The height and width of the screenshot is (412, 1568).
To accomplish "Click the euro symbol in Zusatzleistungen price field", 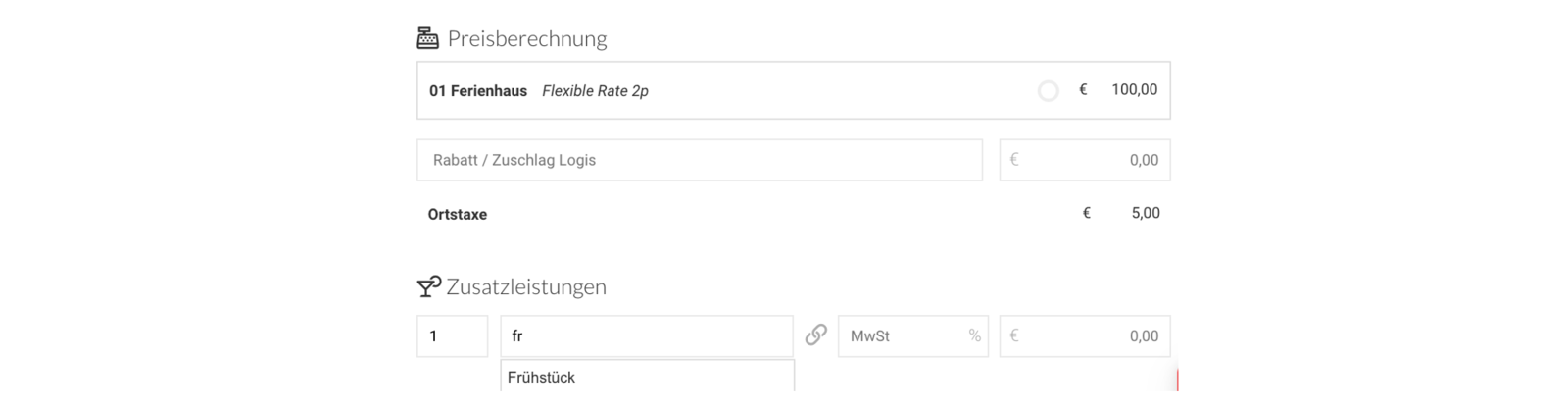I will pyautogui.click(x=1014, y=335).
